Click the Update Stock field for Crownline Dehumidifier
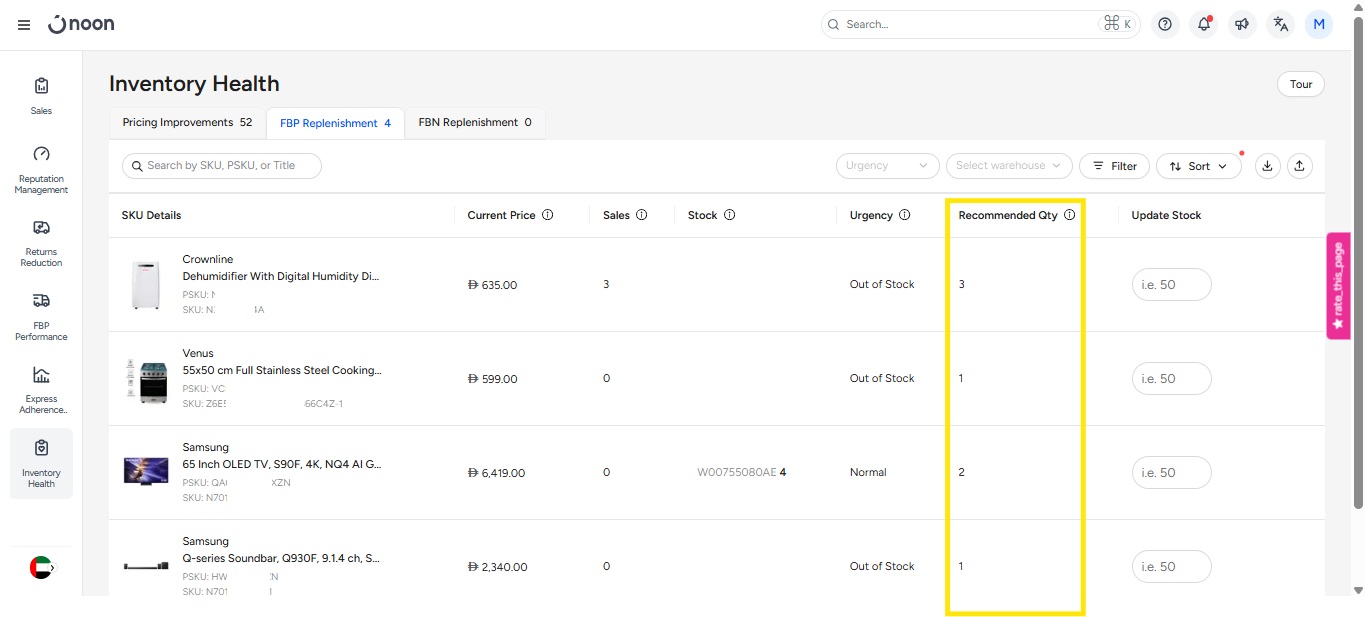Viewport: 1365px width, 617px height. [1171, 285]
